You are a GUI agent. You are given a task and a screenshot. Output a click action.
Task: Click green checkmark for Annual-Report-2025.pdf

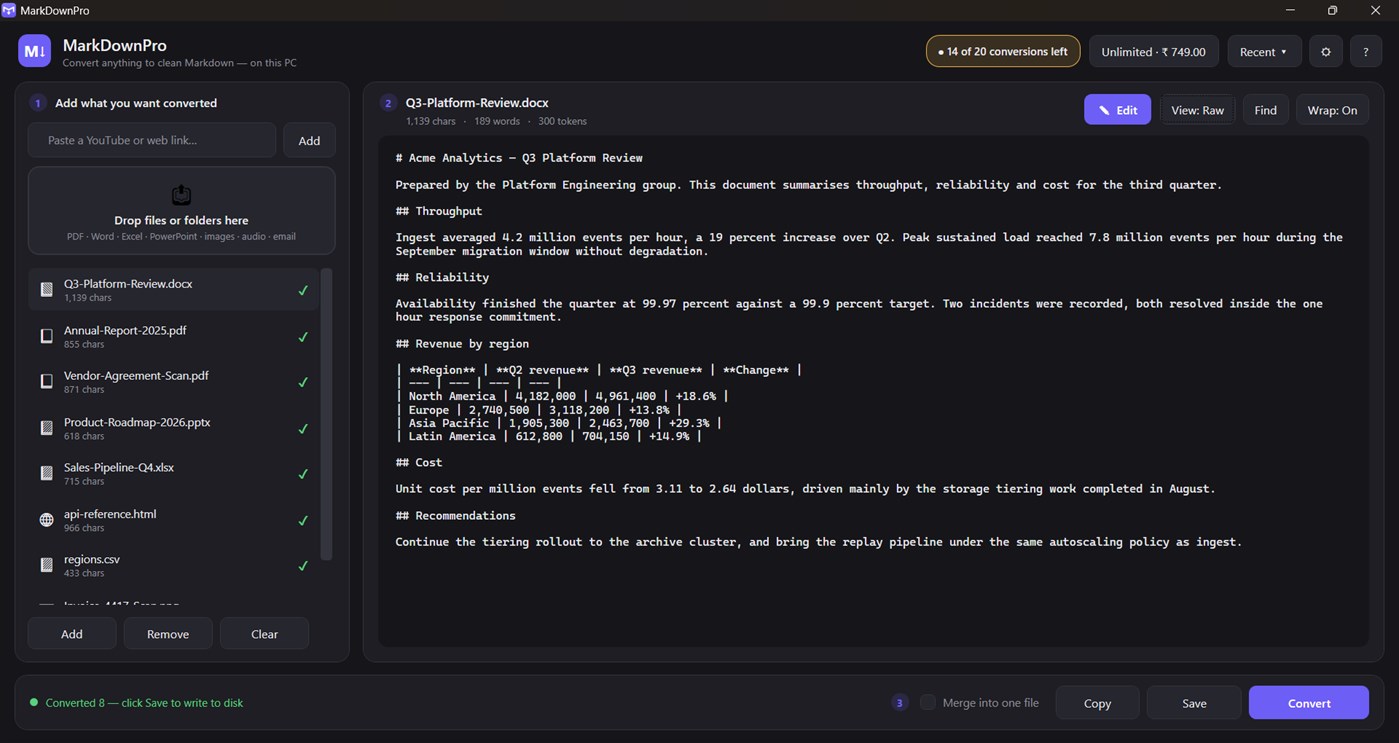click(x=303, y=337)
